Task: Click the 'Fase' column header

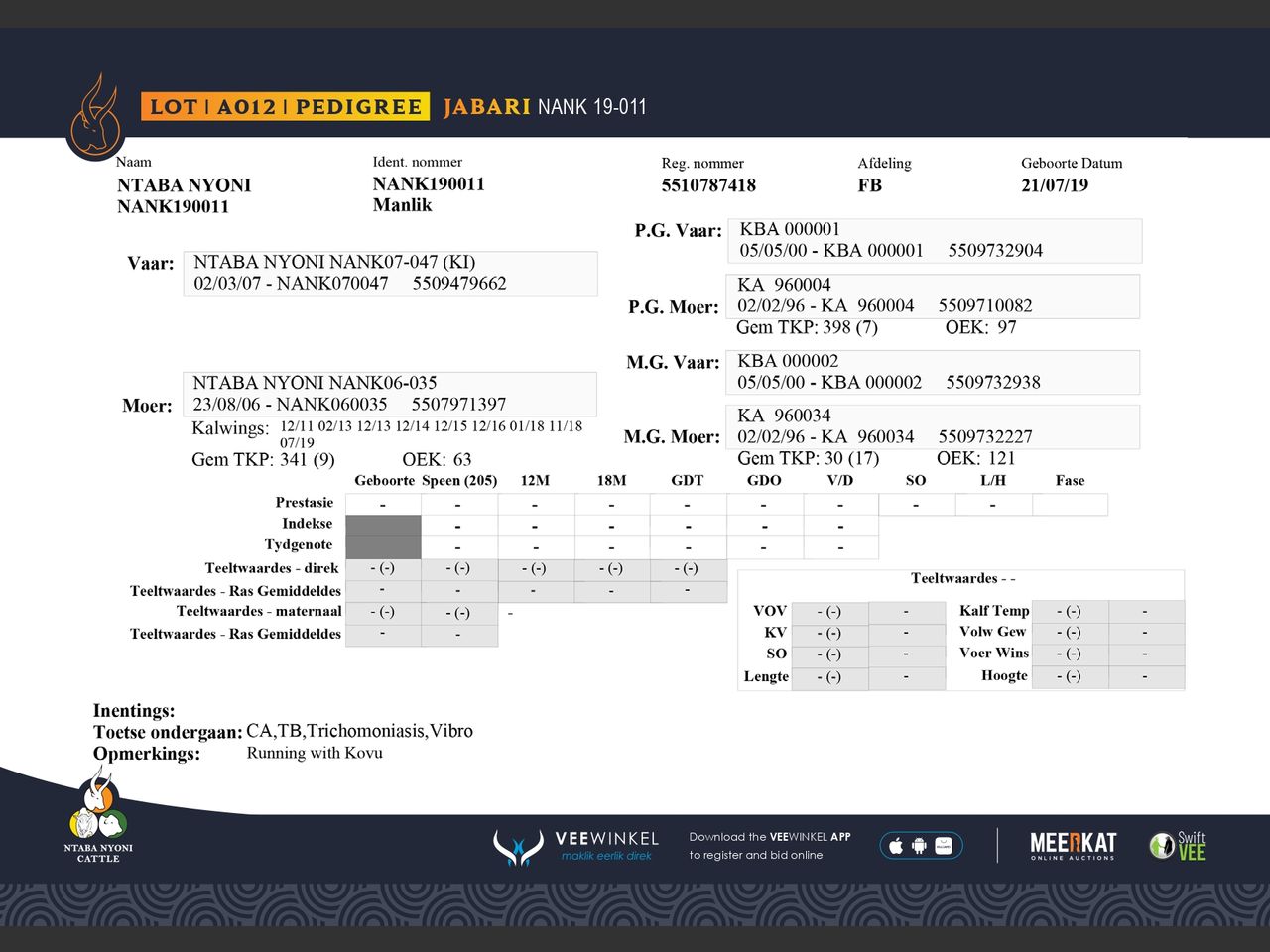Action: tap(1070, 481)
